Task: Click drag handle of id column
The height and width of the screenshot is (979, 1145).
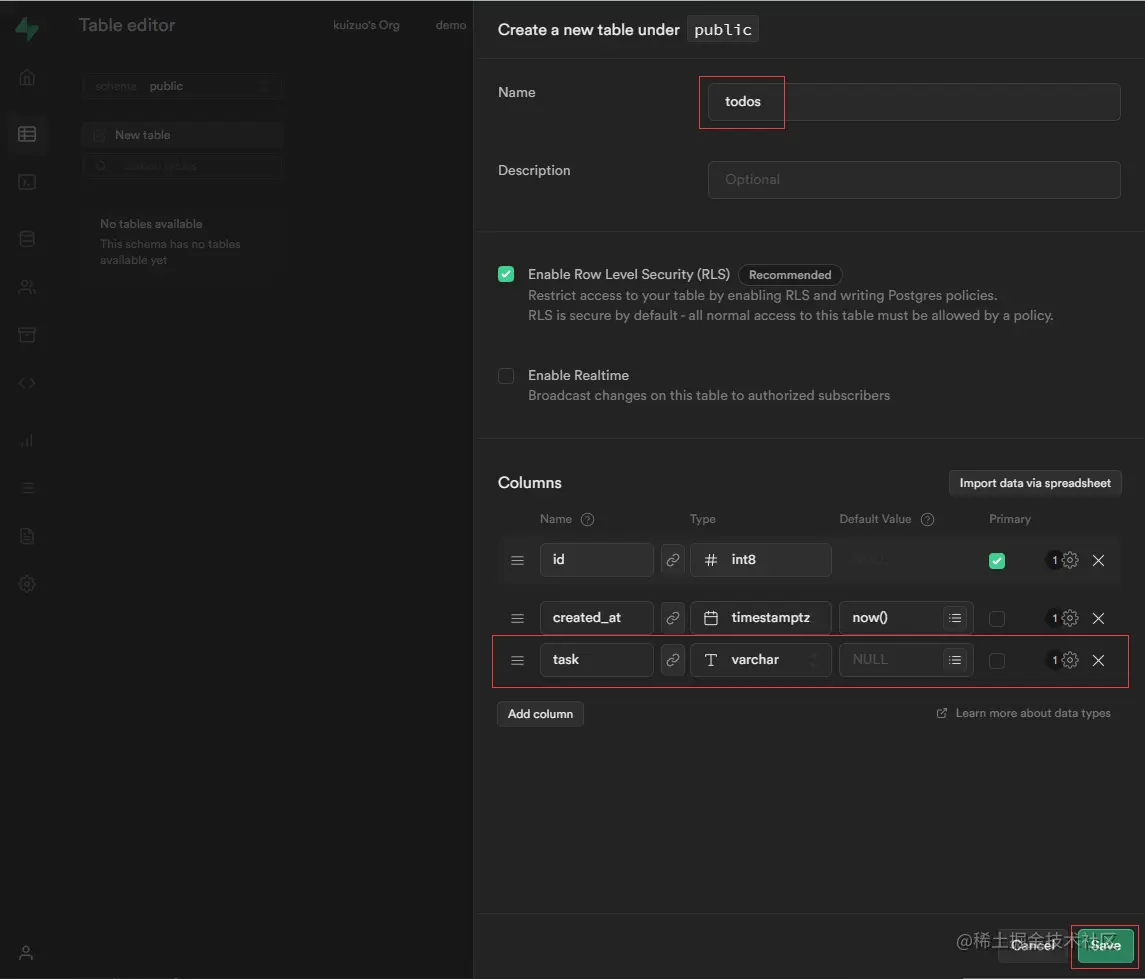Action: (x=517, y=561)
